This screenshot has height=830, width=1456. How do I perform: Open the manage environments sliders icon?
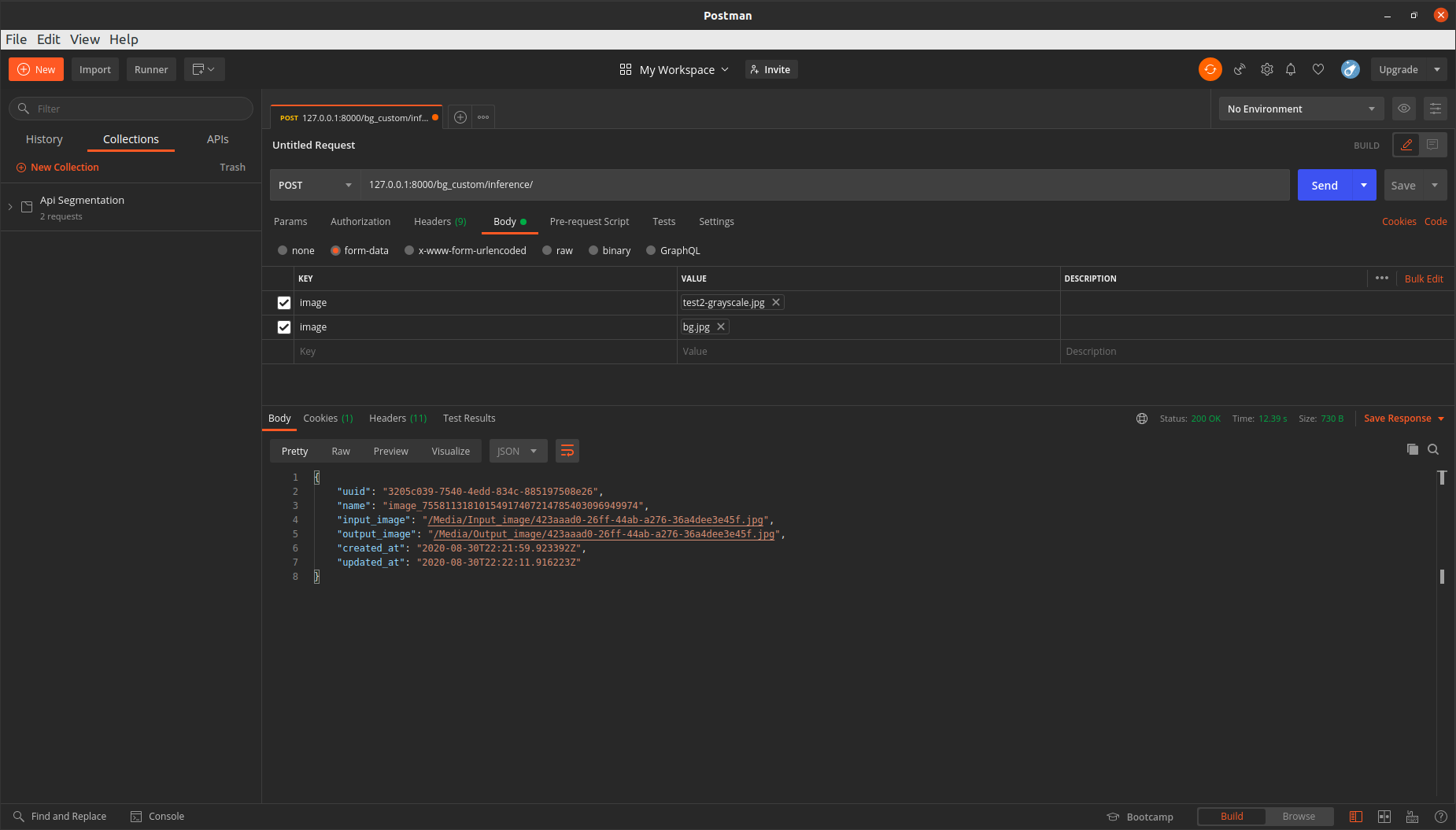pos(1436,109)
